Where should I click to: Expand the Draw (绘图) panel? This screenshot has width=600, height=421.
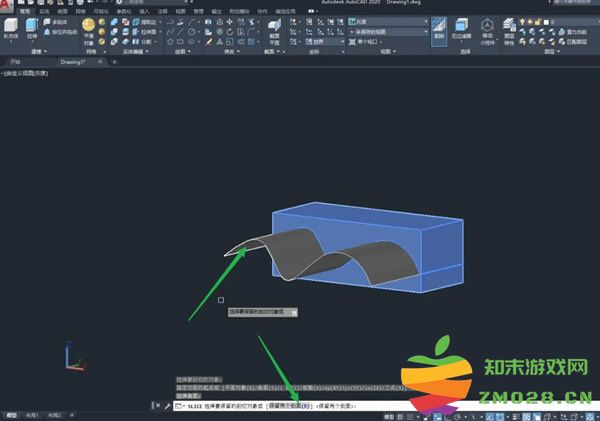183,51
